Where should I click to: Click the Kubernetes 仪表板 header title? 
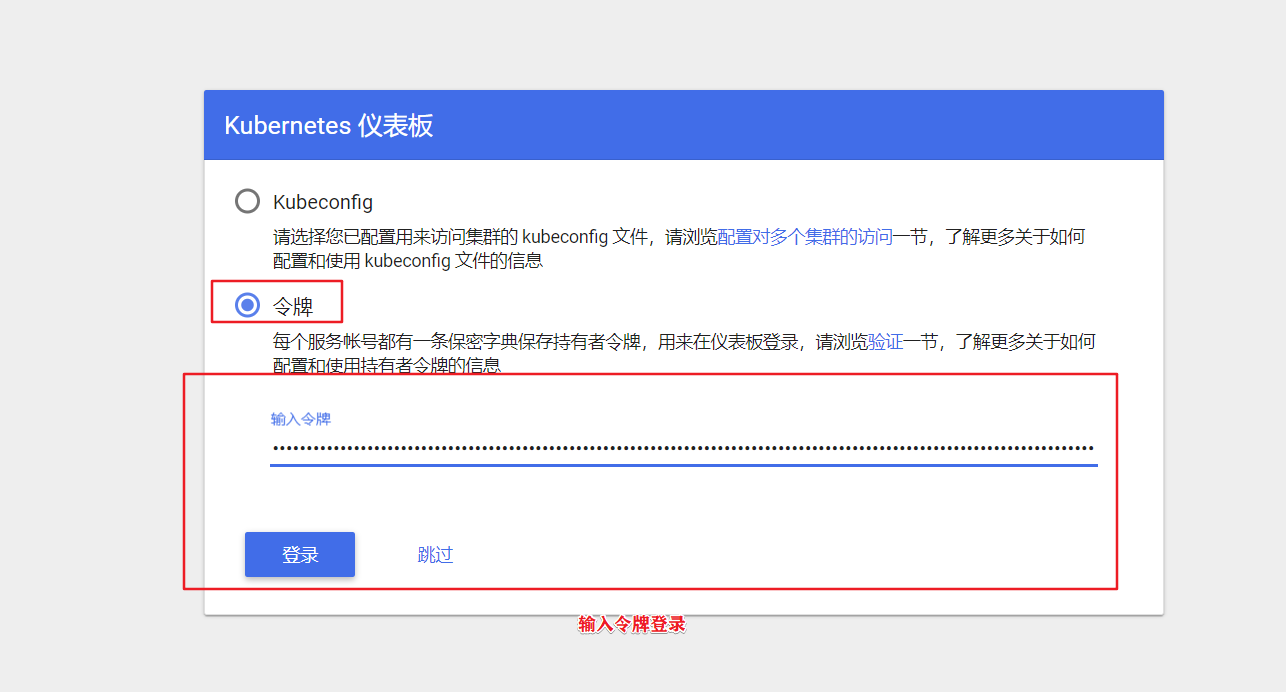[328, 125]
